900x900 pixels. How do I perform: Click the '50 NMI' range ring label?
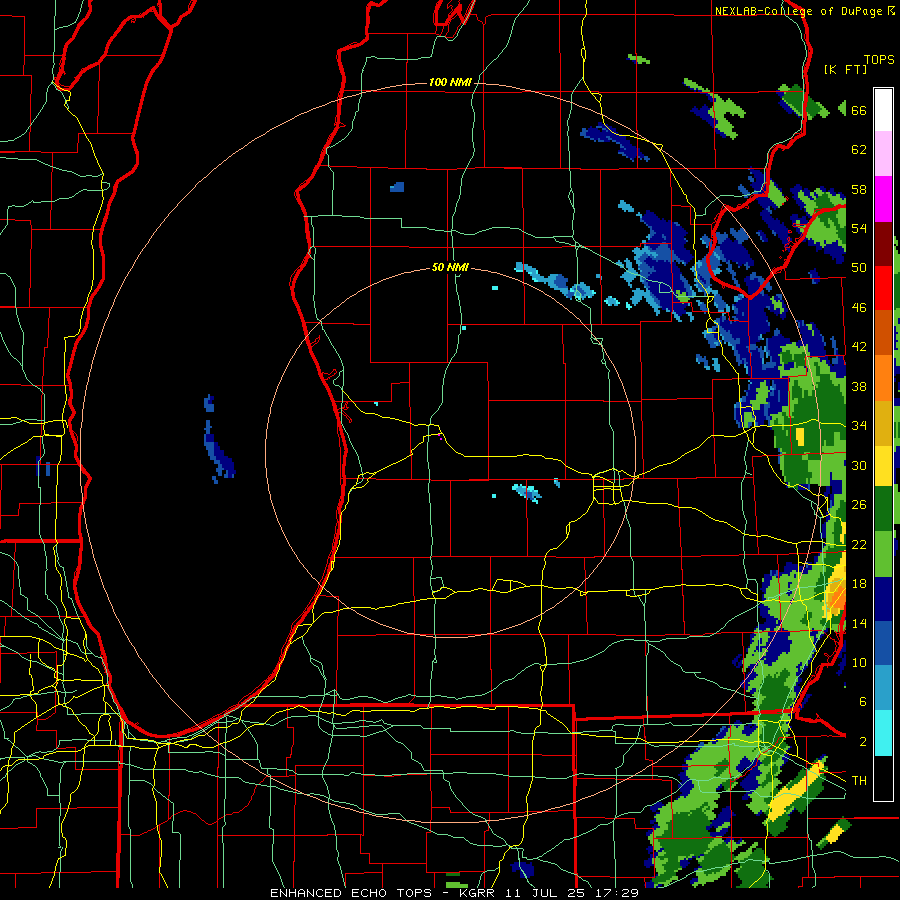click(x=450, y=267)
